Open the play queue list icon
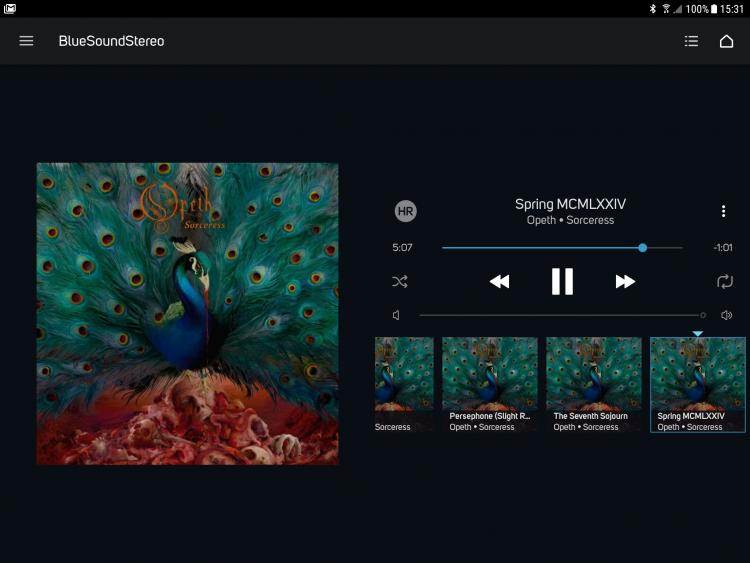The width and height of the screenshot is (750, 563). click(x=691, y=41)
